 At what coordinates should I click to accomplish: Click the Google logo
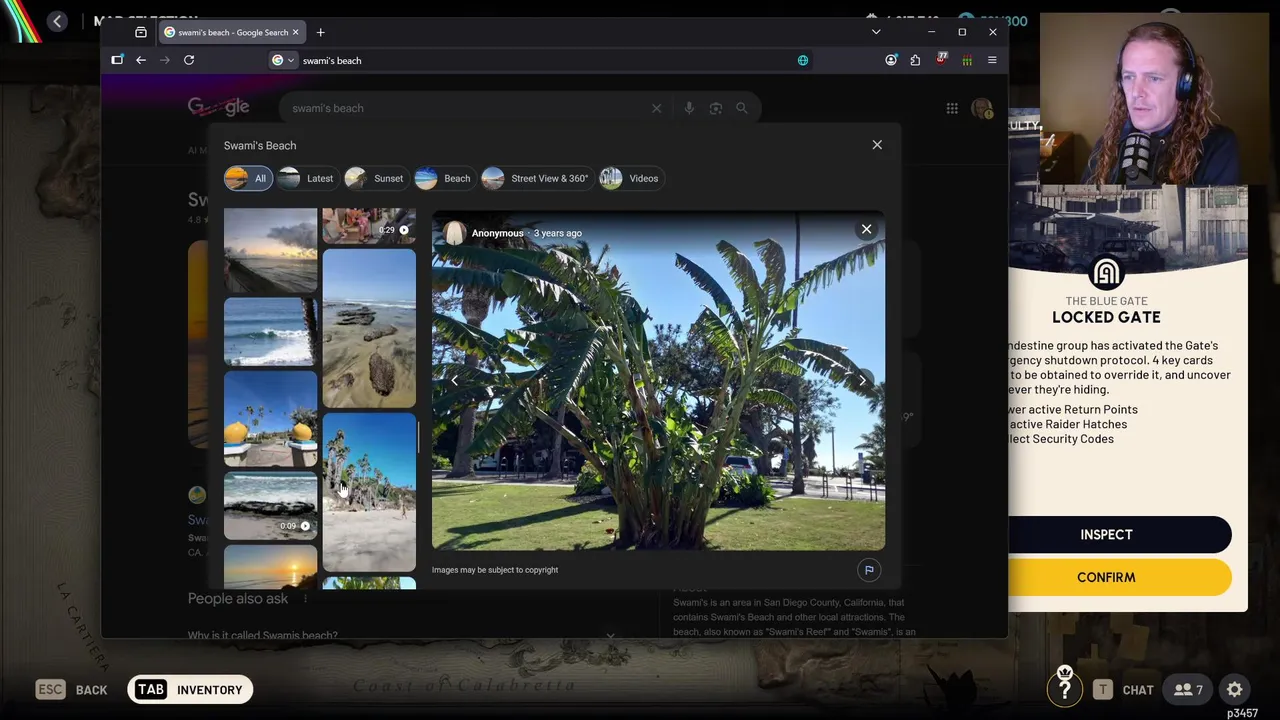(x=218, y=107)
